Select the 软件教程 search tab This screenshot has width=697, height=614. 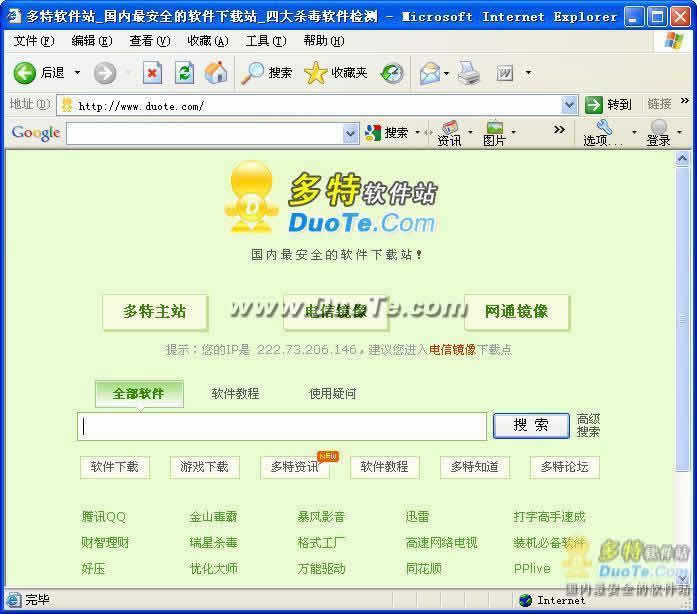click(235, 393)
